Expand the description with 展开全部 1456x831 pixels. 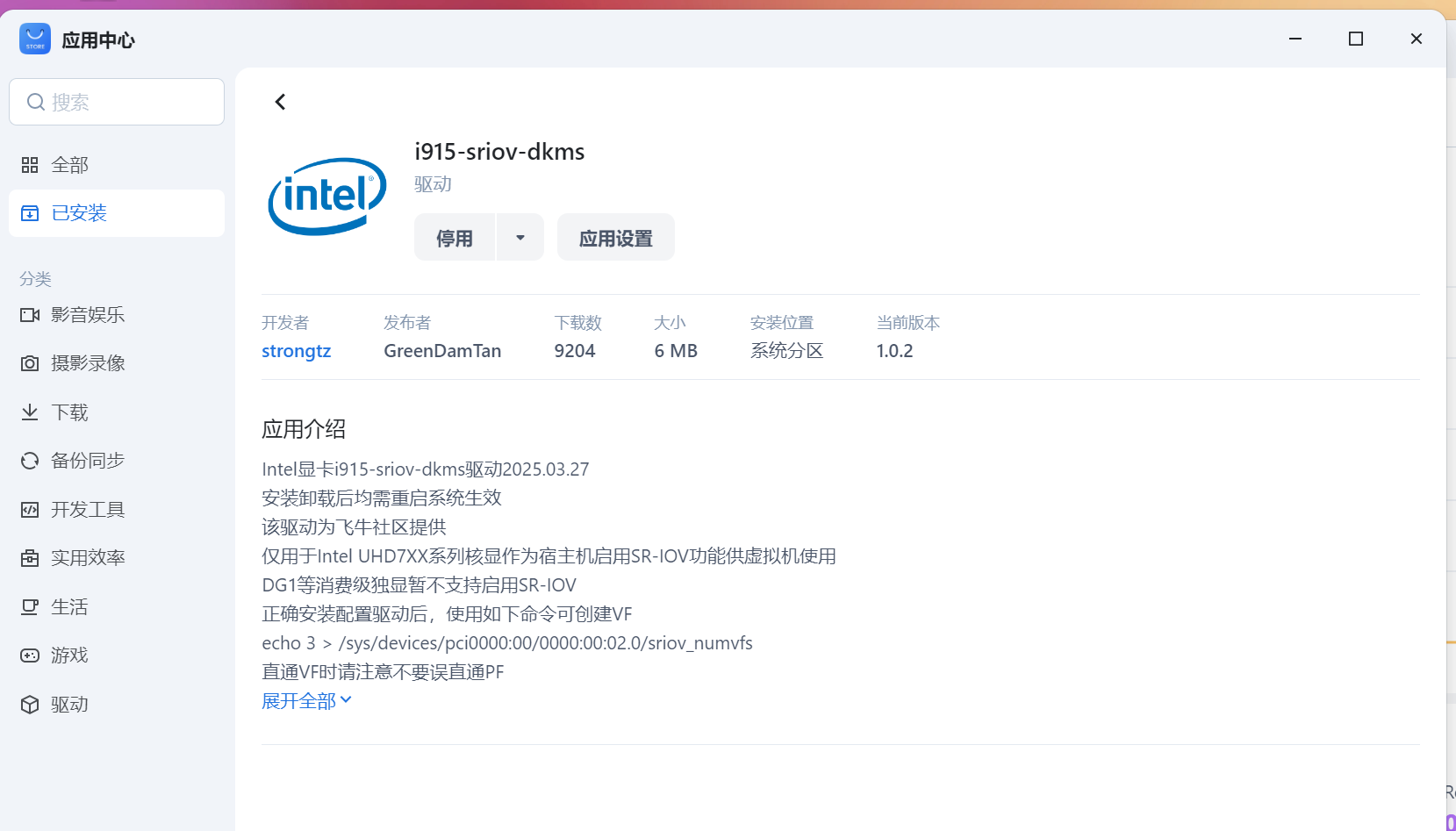click(306, 700)
